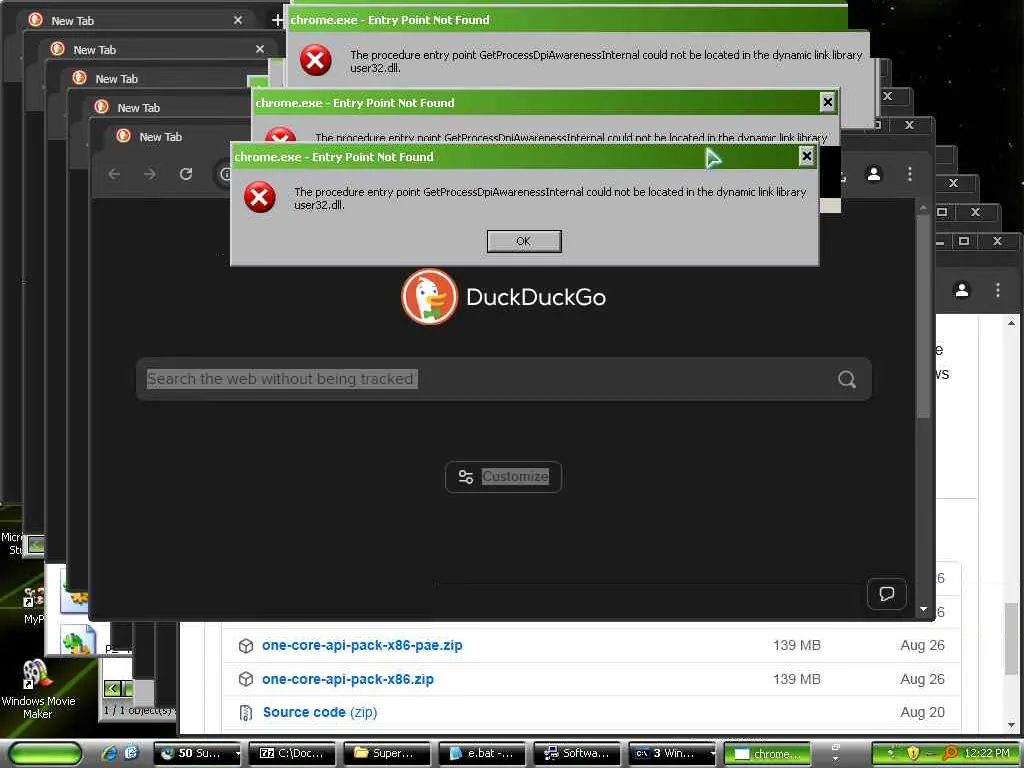The image size is (1024, 768).
Task: Open profile icon in the GitHub browser window
Action: (961, 290)
